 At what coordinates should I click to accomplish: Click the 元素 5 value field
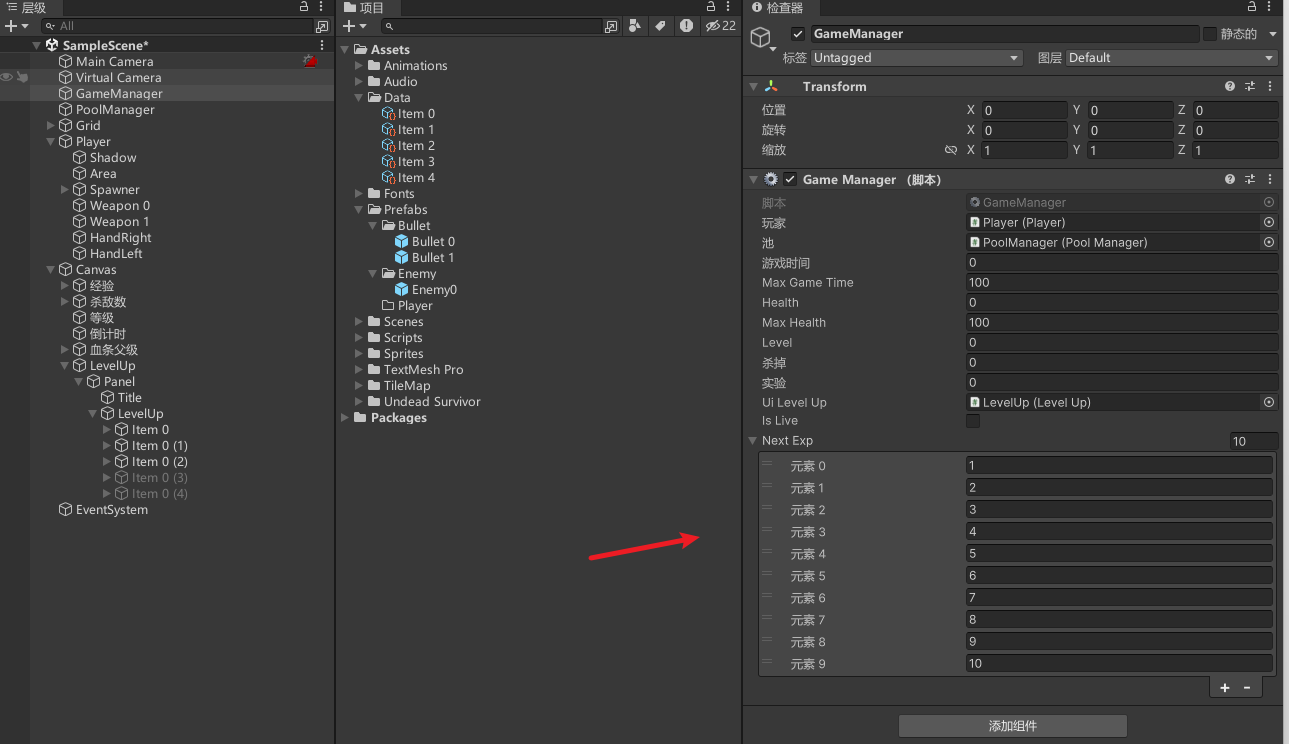[1119, 576]
